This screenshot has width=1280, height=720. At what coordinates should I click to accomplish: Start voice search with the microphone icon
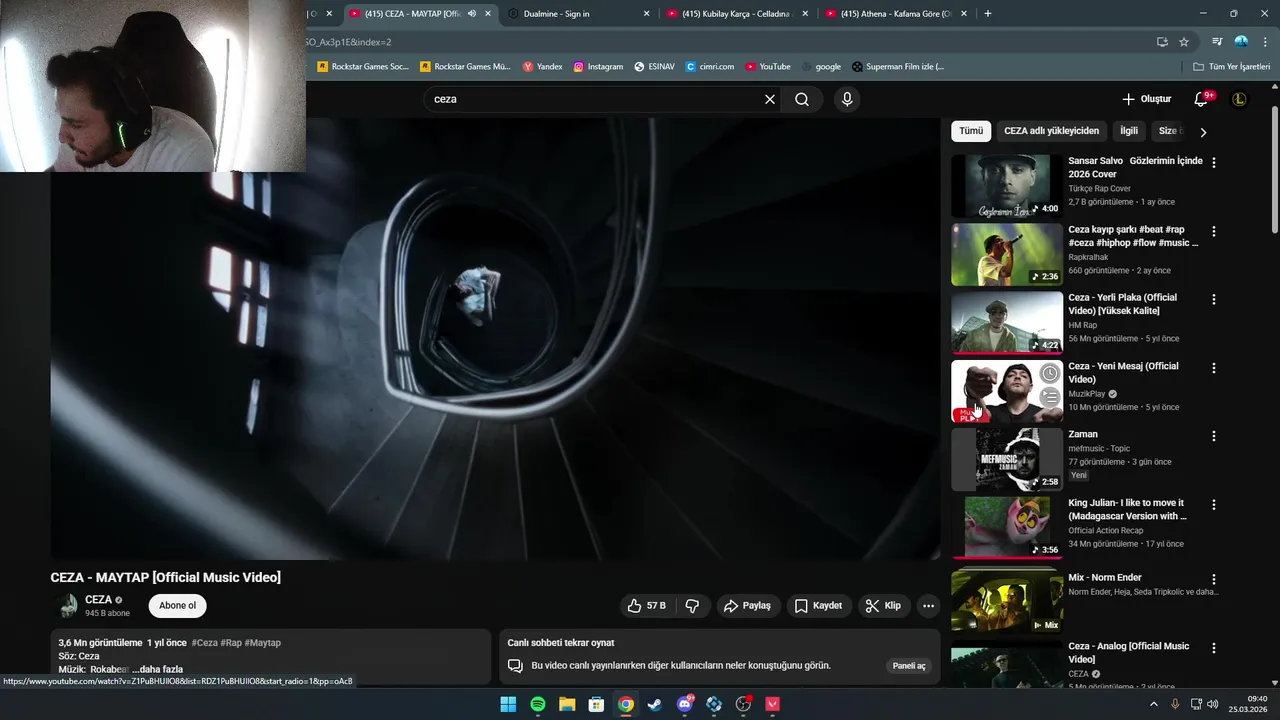point(847,99)
